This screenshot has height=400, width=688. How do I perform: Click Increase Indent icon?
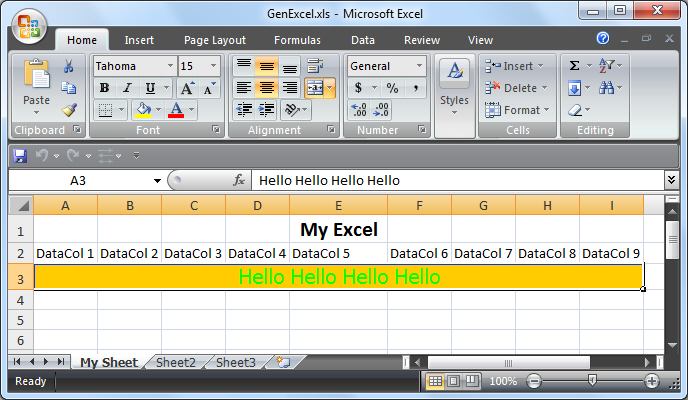click(x=267, y=110)
